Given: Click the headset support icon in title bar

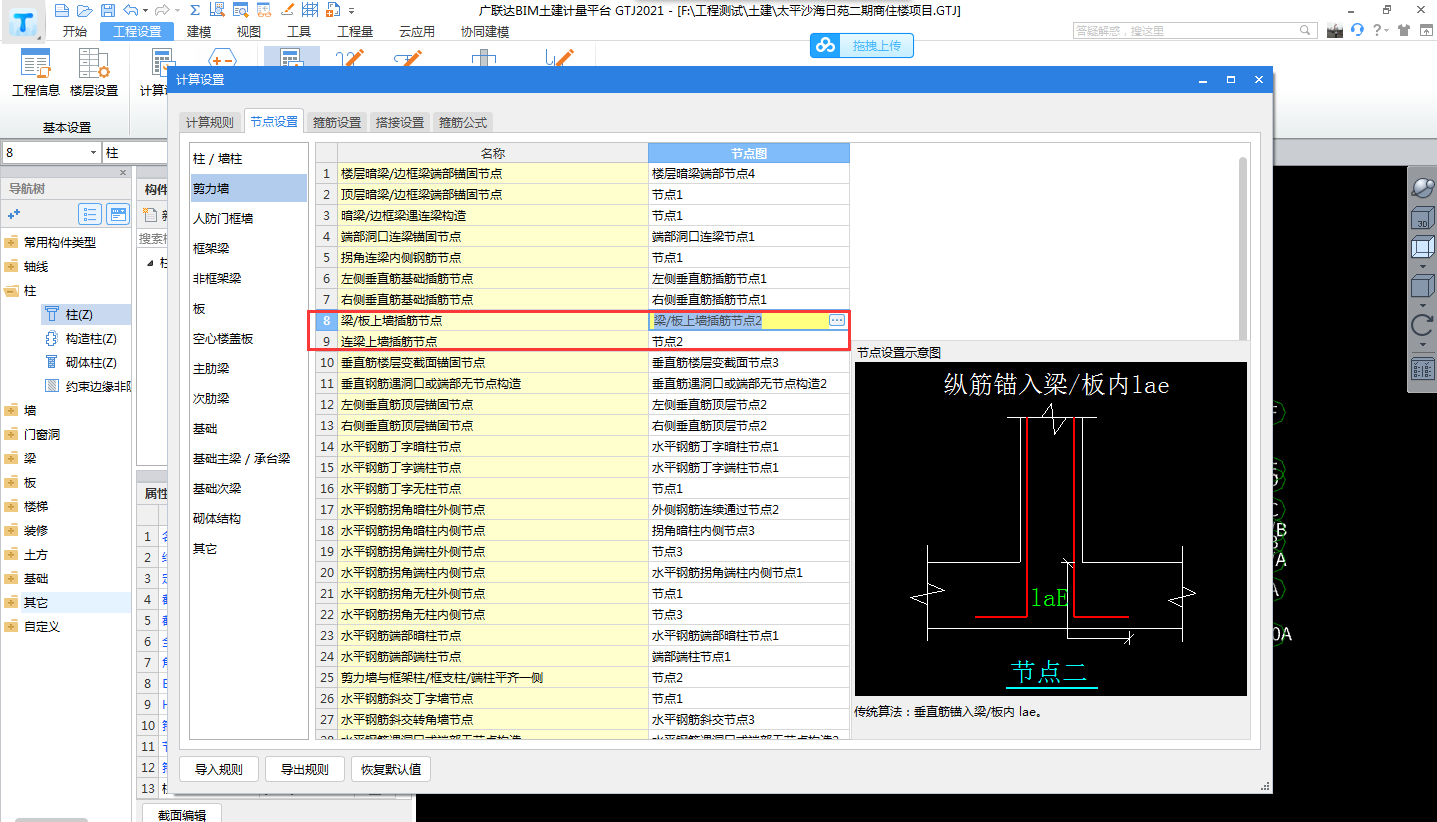Looking at the screenshot, I should point(1358,31).
